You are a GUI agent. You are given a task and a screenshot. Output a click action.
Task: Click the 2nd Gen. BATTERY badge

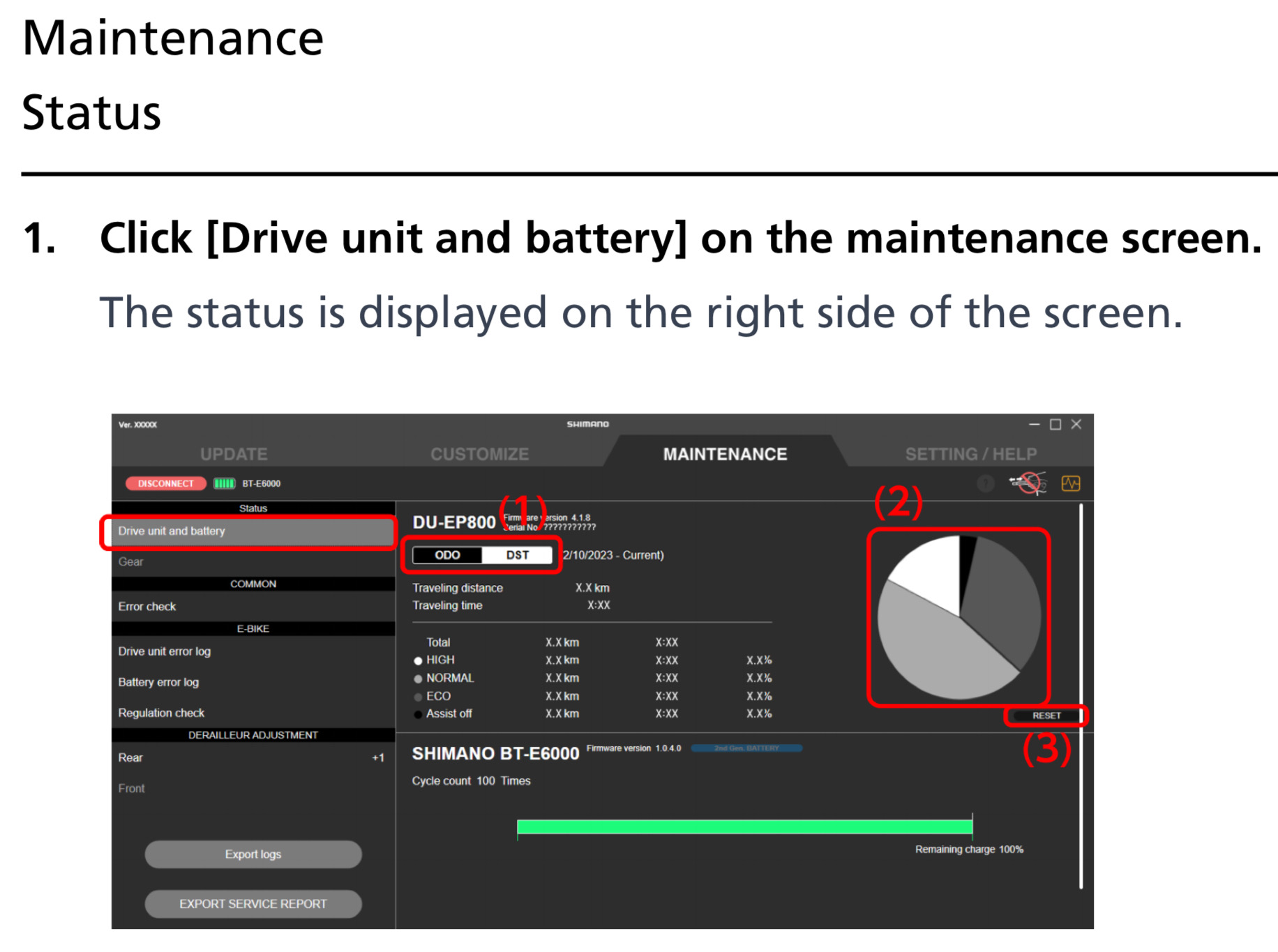[746, 748]
